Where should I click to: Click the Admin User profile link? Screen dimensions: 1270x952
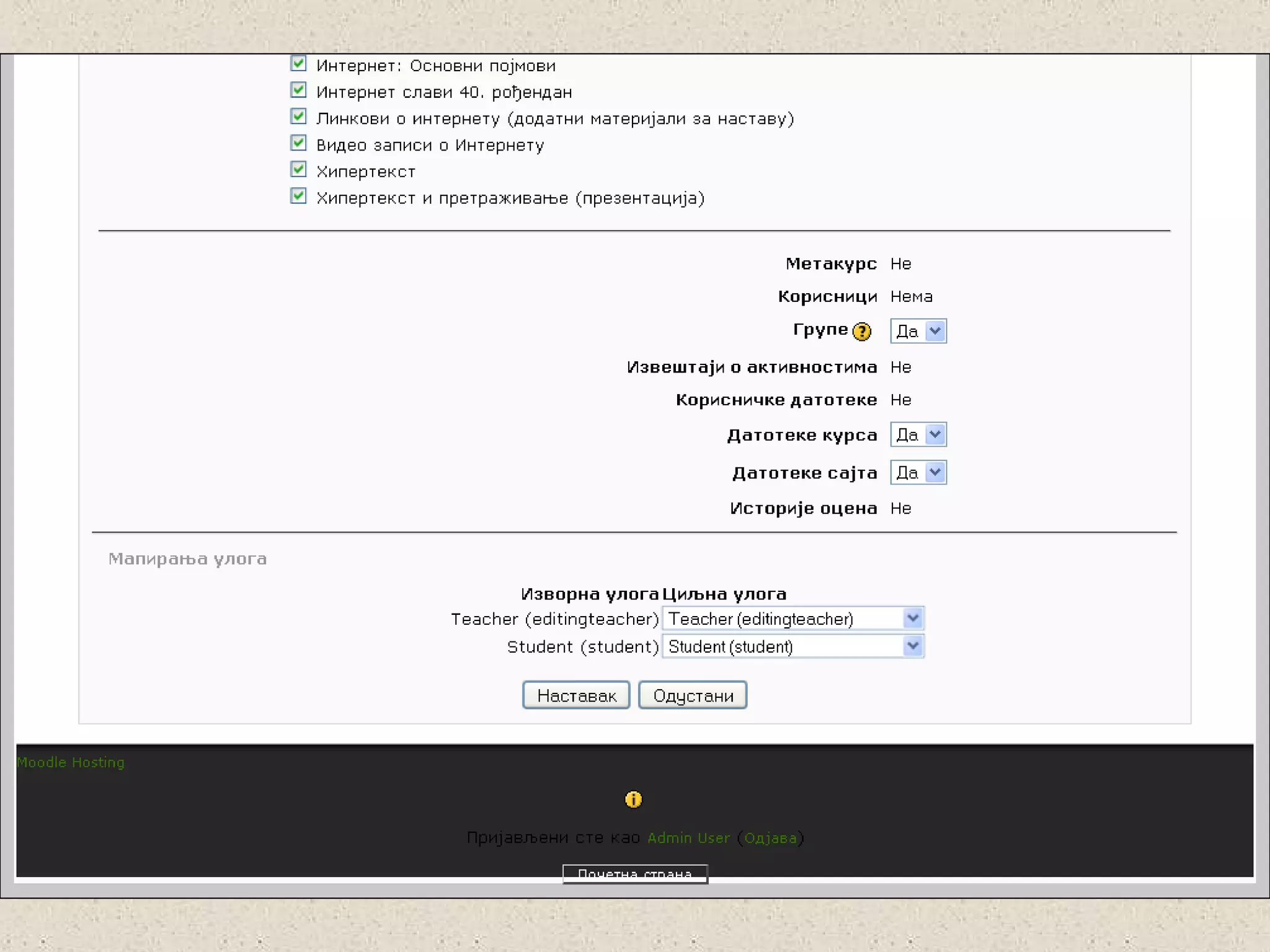point(688,838)
